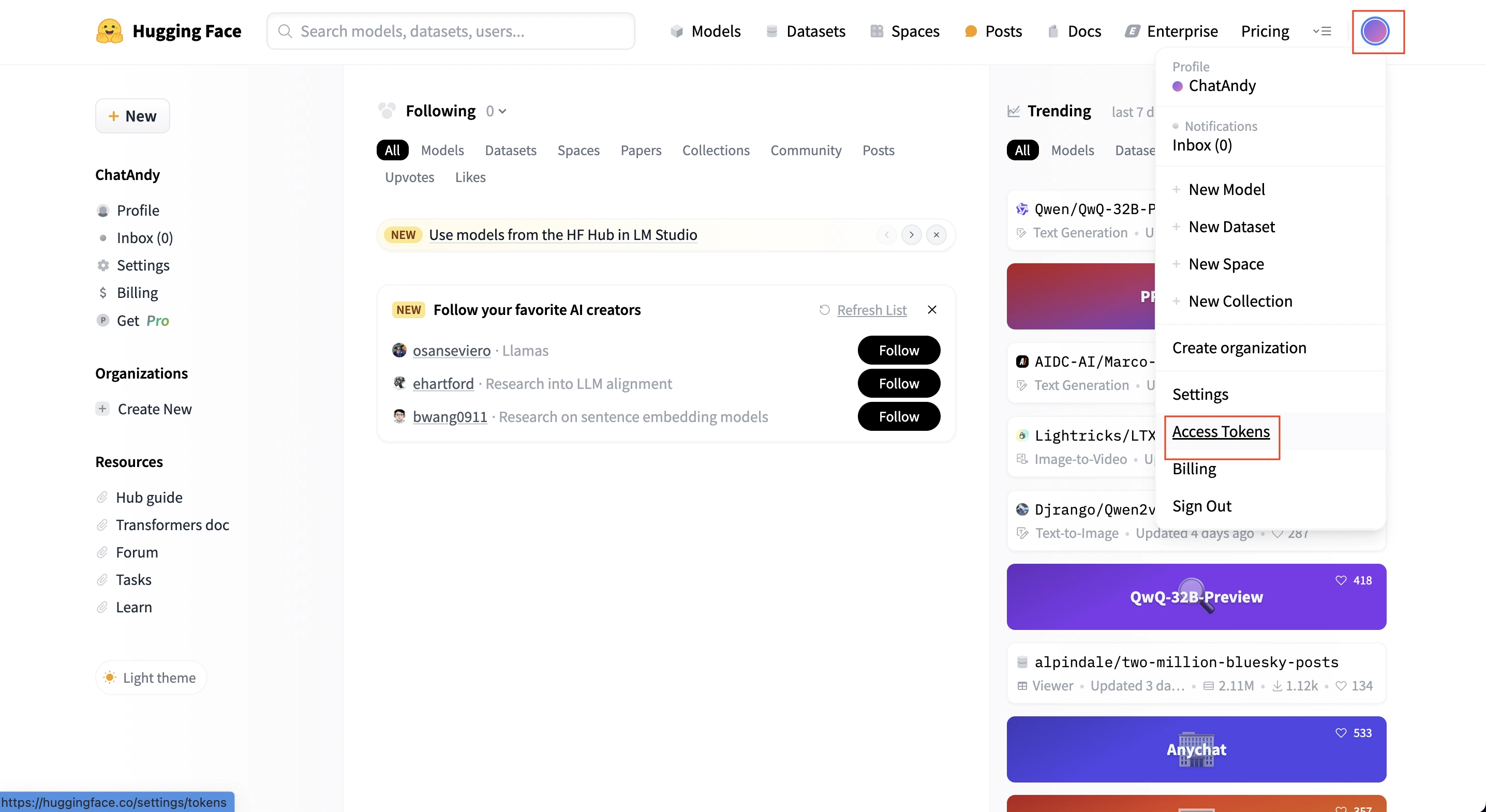Open the Anychat space card
1486x812 pixels.
1196,750
